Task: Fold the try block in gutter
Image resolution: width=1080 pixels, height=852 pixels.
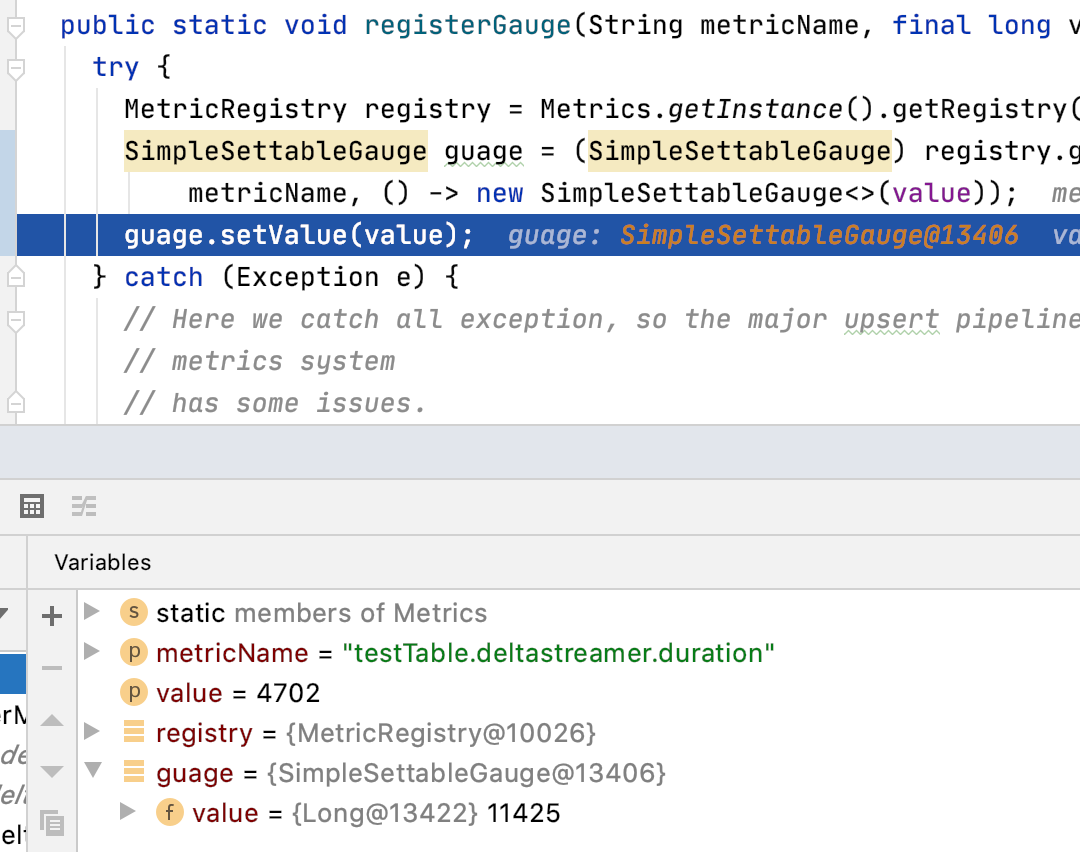Action: click(15, 69)
